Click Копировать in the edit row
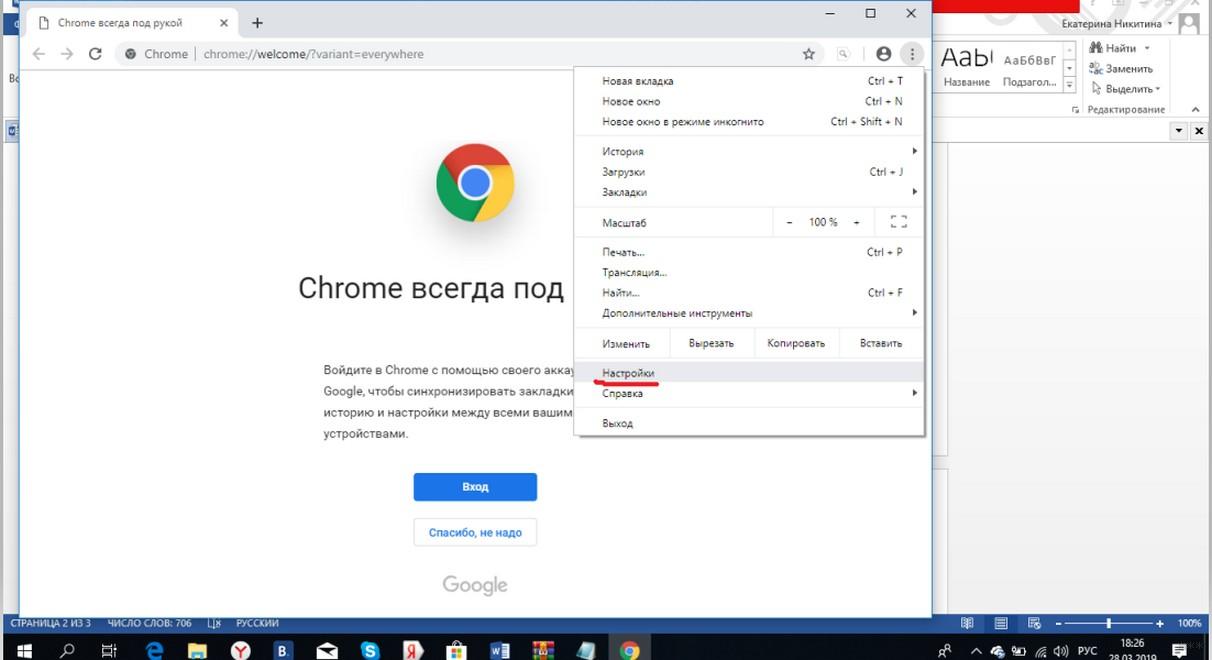The image size is (1212, 660). tap(796, 343)
